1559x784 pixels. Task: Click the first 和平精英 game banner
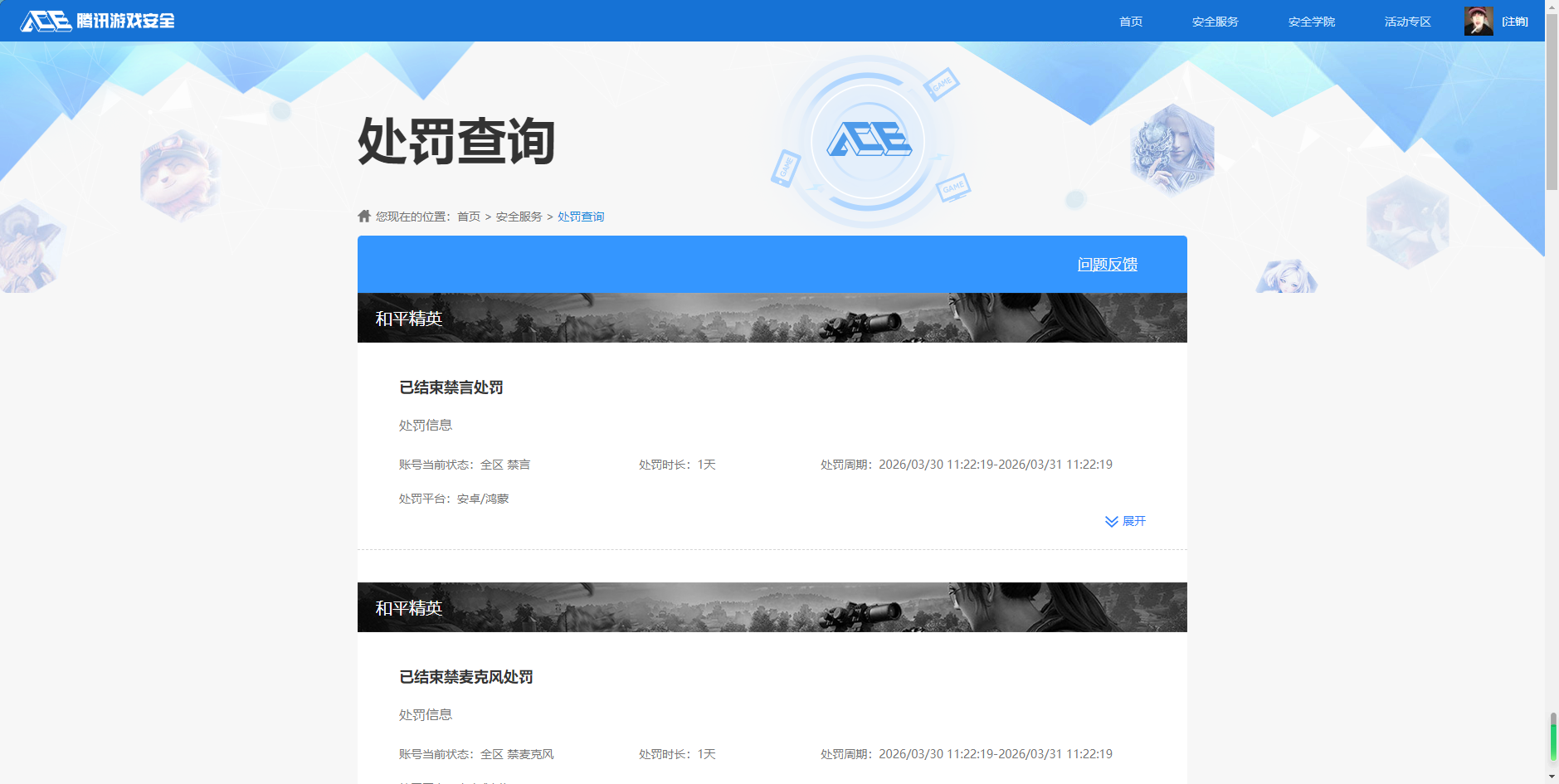tap(772, 318)
